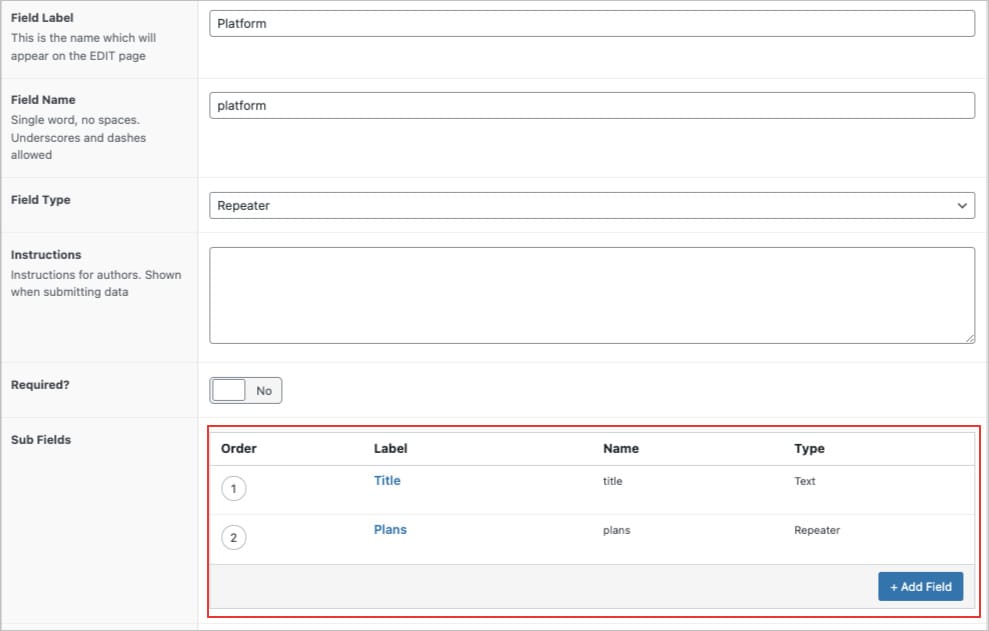The width and height of the screenshot is (989, 631).
Task: Click the Field Label input containing Platform
Action: tap(592, 23)
